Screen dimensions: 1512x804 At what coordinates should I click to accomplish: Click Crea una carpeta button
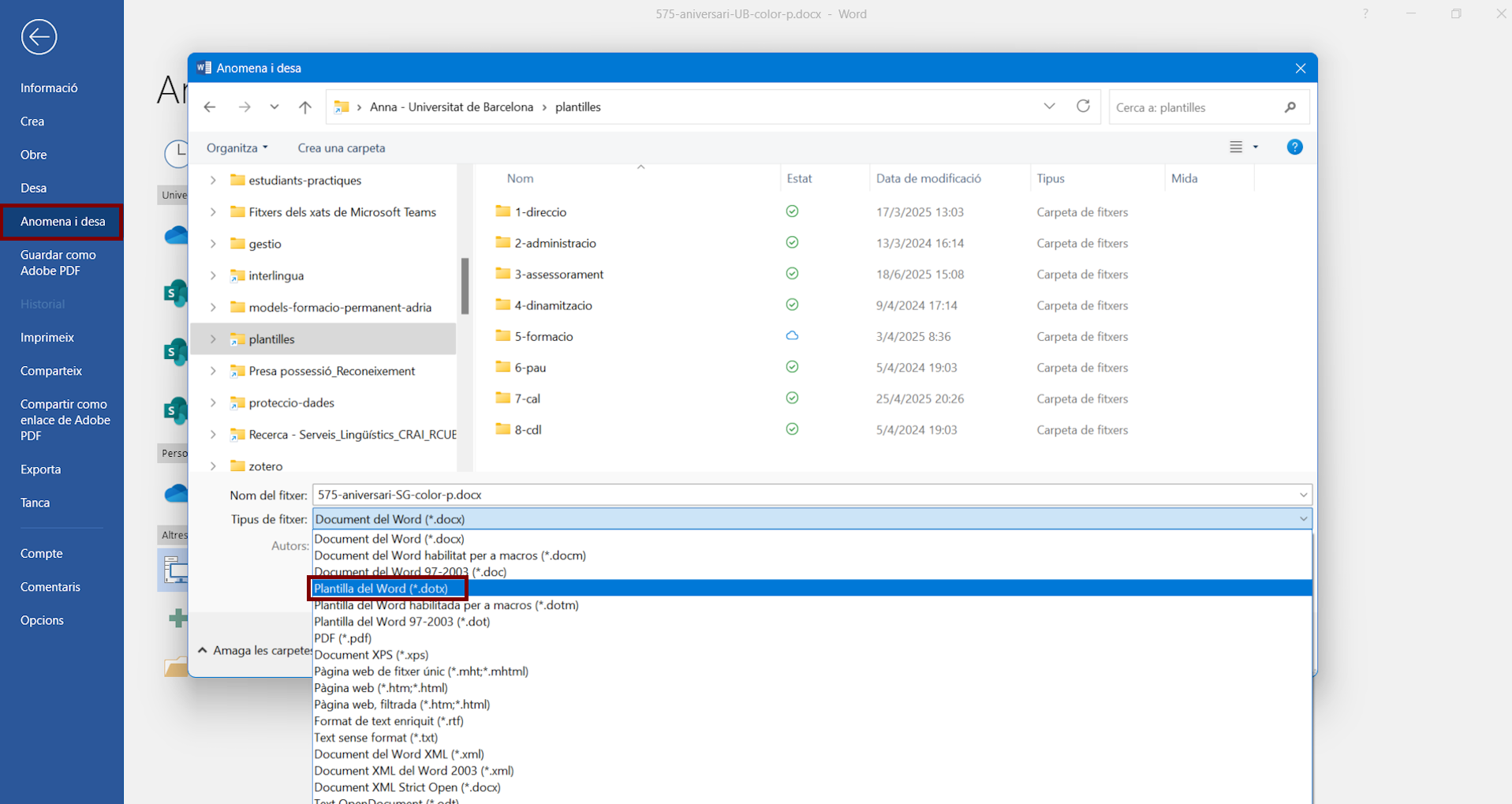[x=341, y=148]
